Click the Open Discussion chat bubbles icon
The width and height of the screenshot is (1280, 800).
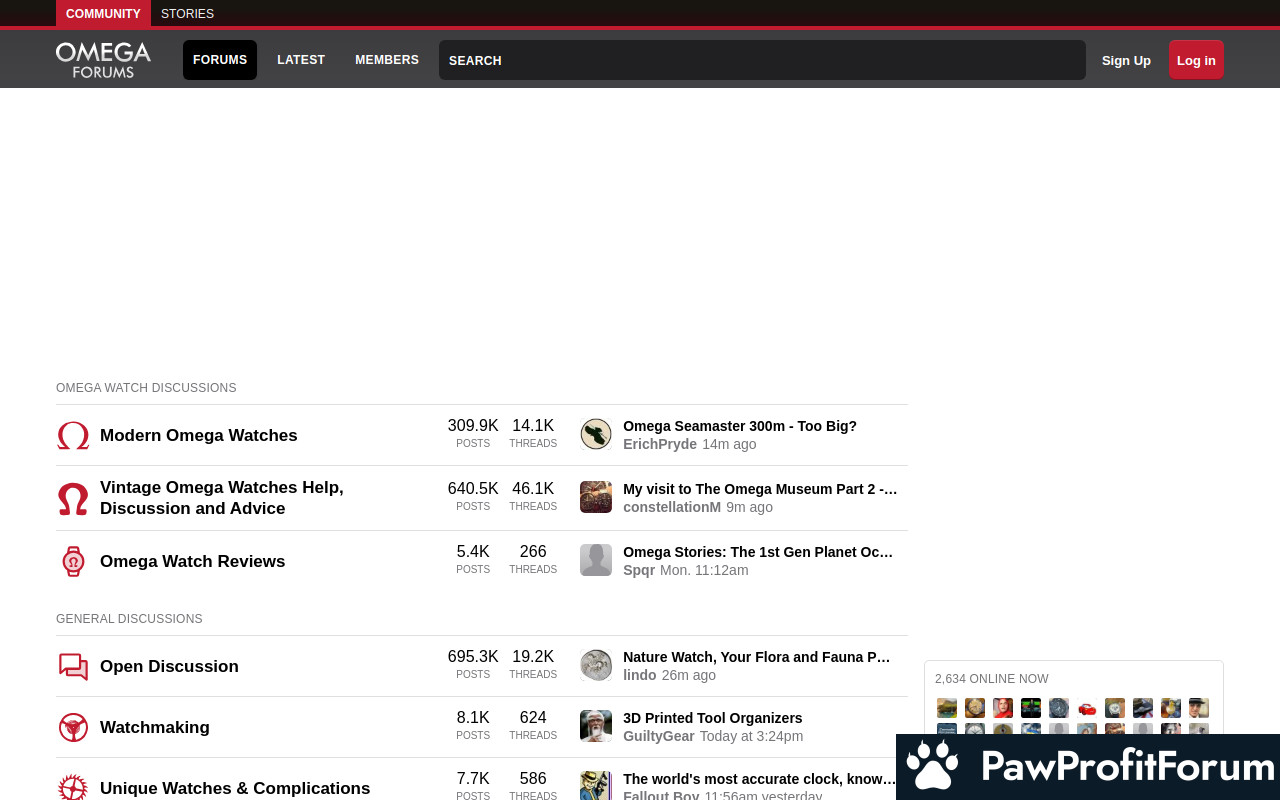click(73, 667)
